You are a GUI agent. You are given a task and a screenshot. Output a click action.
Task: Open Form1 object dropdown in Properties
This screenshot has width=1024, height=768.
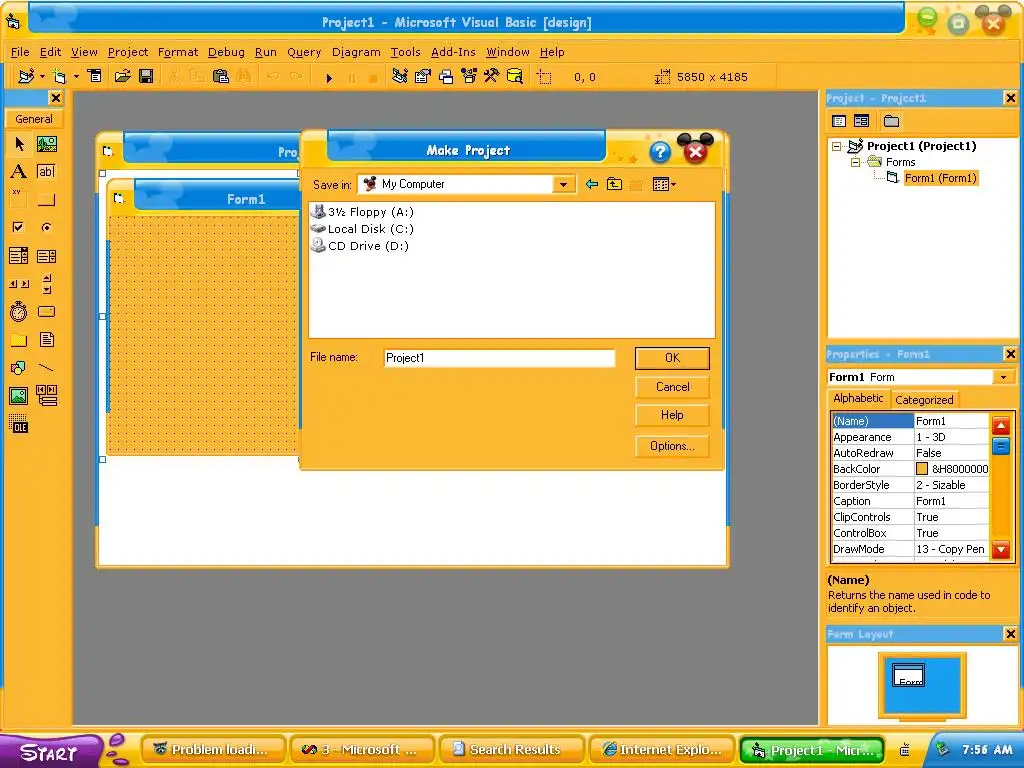(1003, 377)
